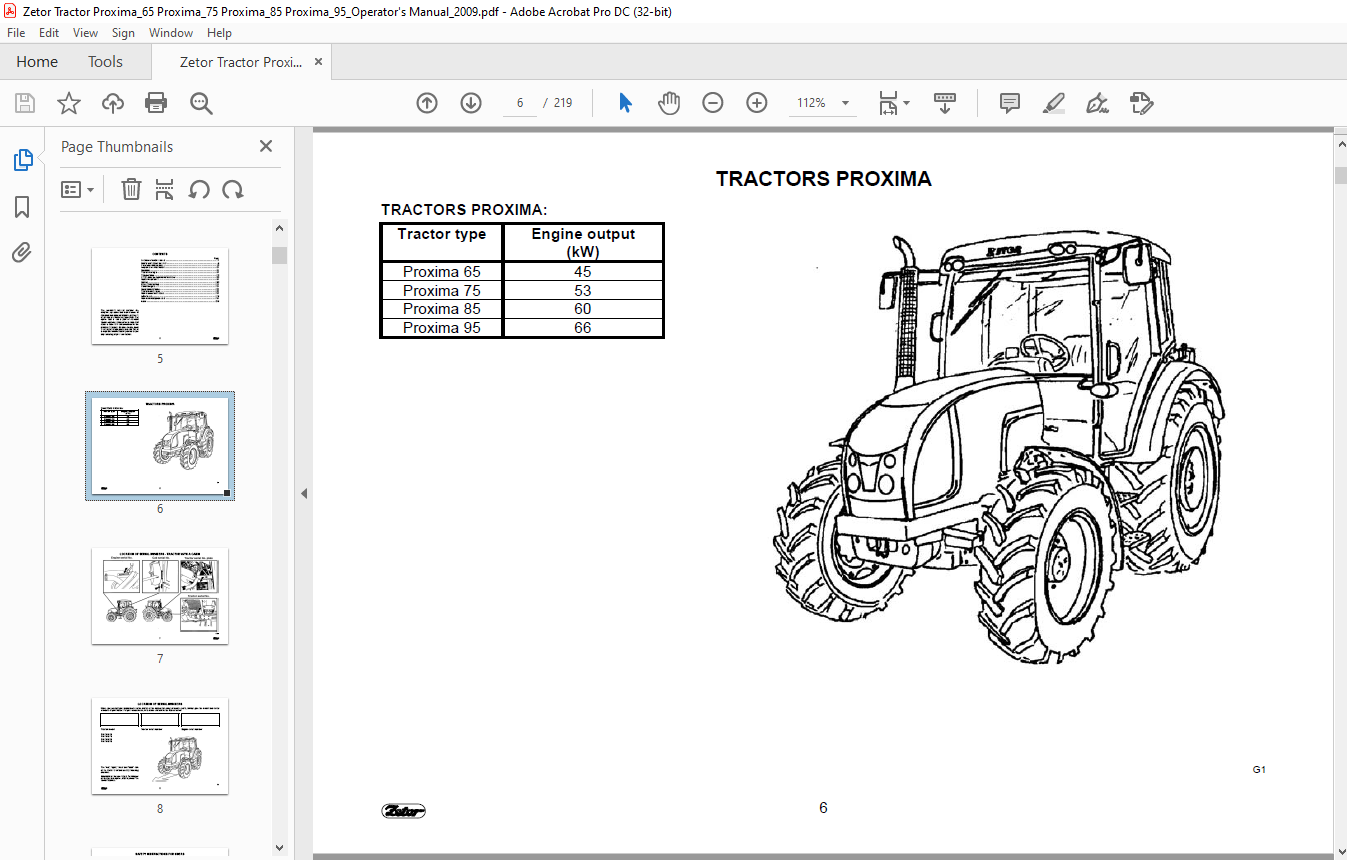Close the Zetor Tractor document tab

(319, 62)
